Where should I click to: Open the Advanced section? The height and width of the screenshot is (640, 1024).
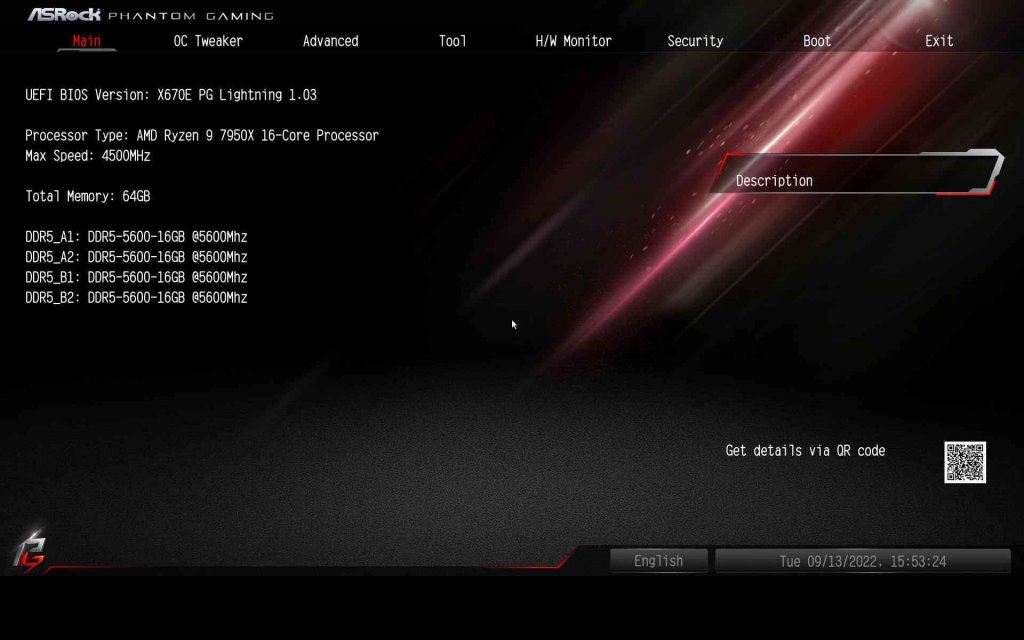[330, 41]
